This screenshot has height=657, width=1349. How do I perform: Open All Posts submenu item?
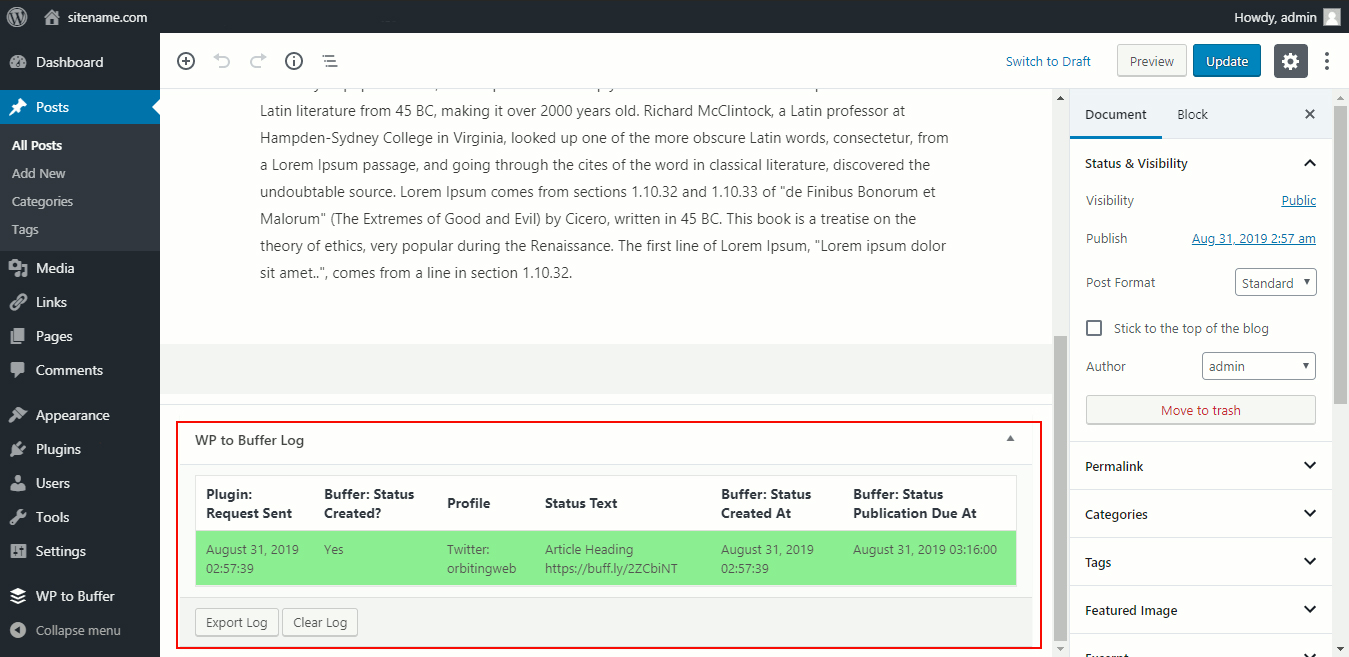[37, 145]
